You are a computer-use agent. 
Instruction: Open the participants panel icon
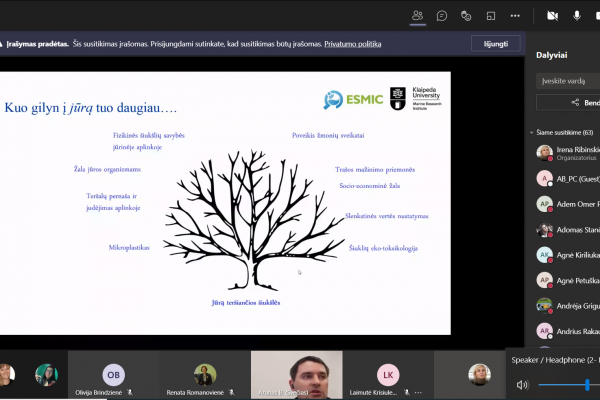coord(417,16)
